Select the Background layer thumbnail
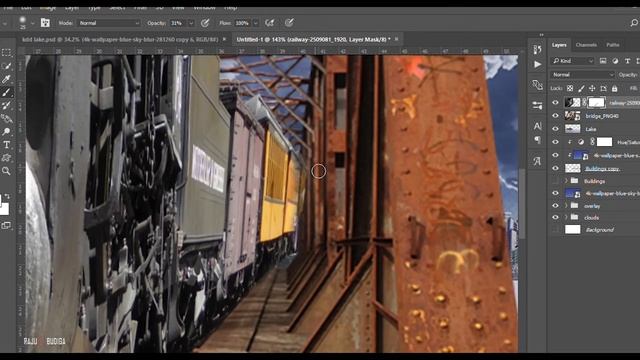 pyautogui.click(x=573, y=229)
